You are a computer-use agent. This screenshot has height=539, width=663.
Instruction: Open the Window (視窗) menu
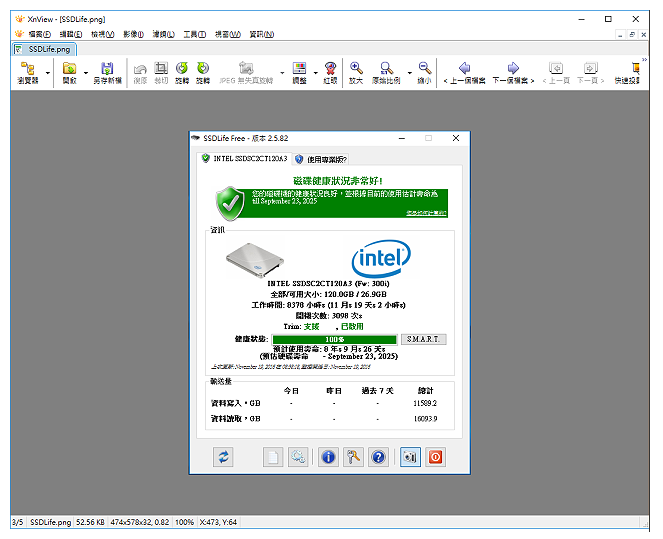pyautogui.click(x=227, y=34)
